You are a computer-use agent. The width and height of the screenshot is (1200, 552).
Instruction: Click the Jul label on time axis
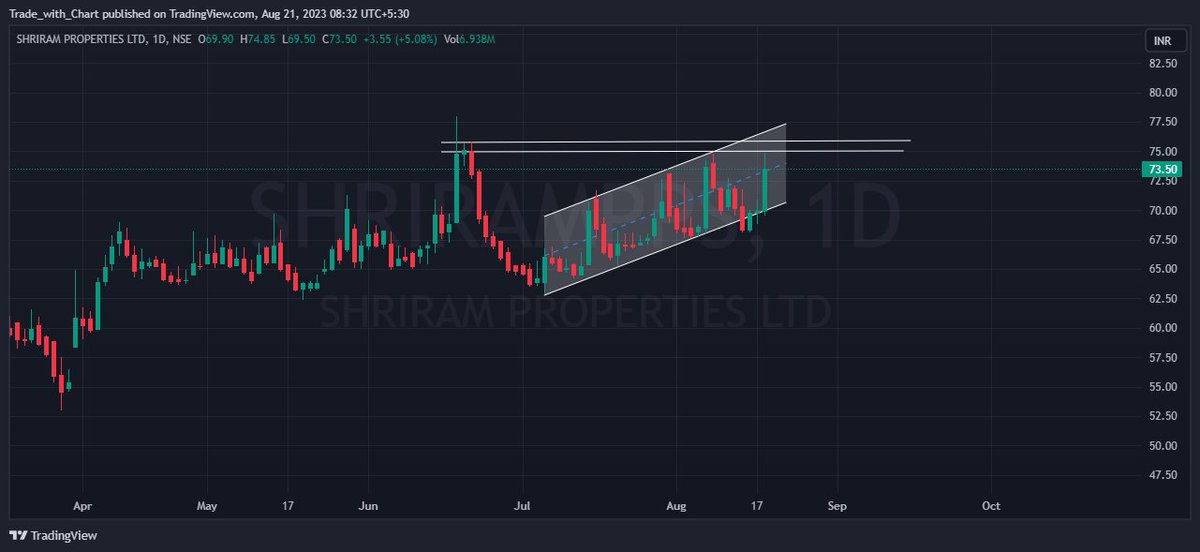522,506
